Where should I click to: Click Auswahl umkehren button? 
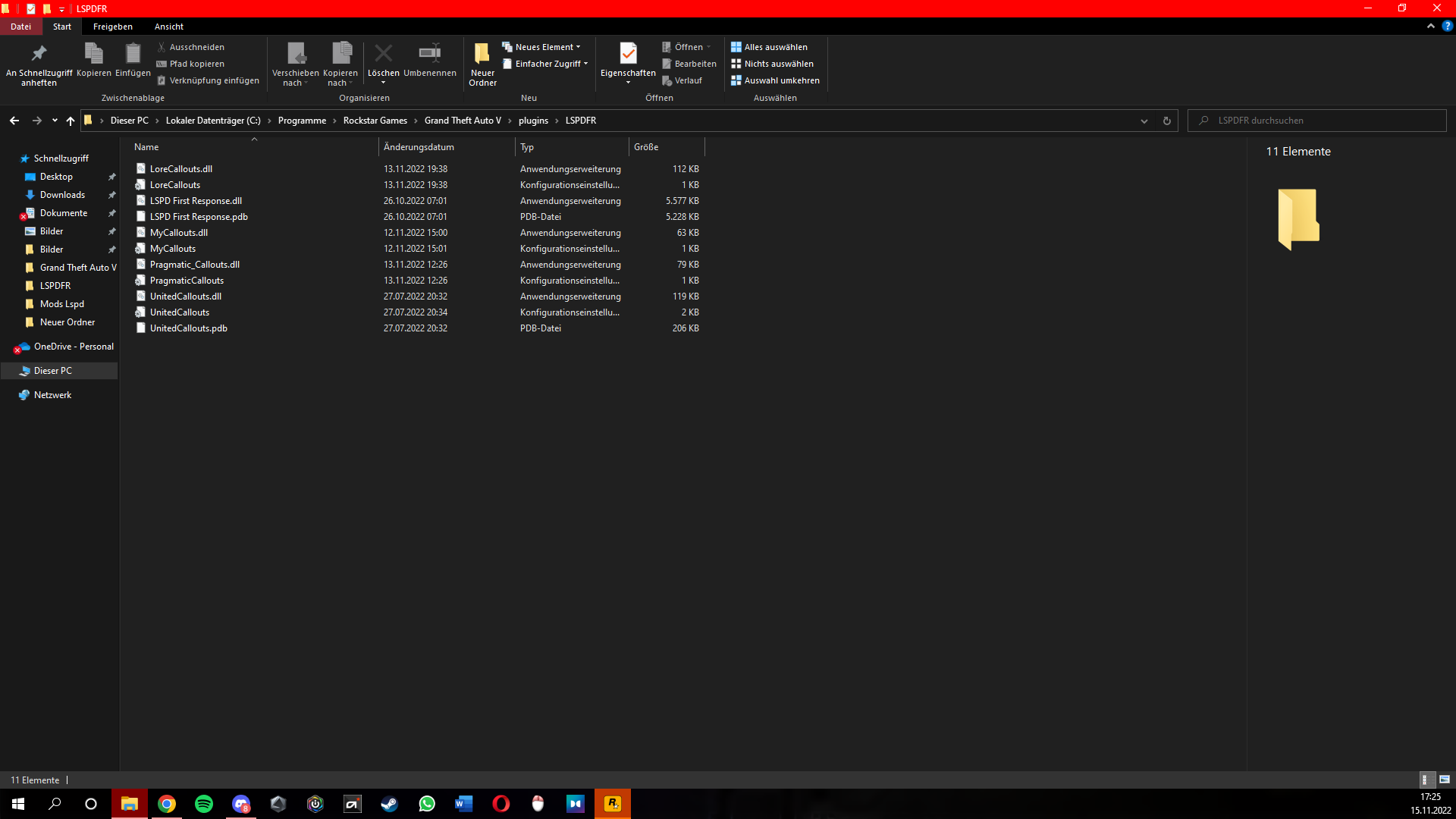tap(775, 80)
